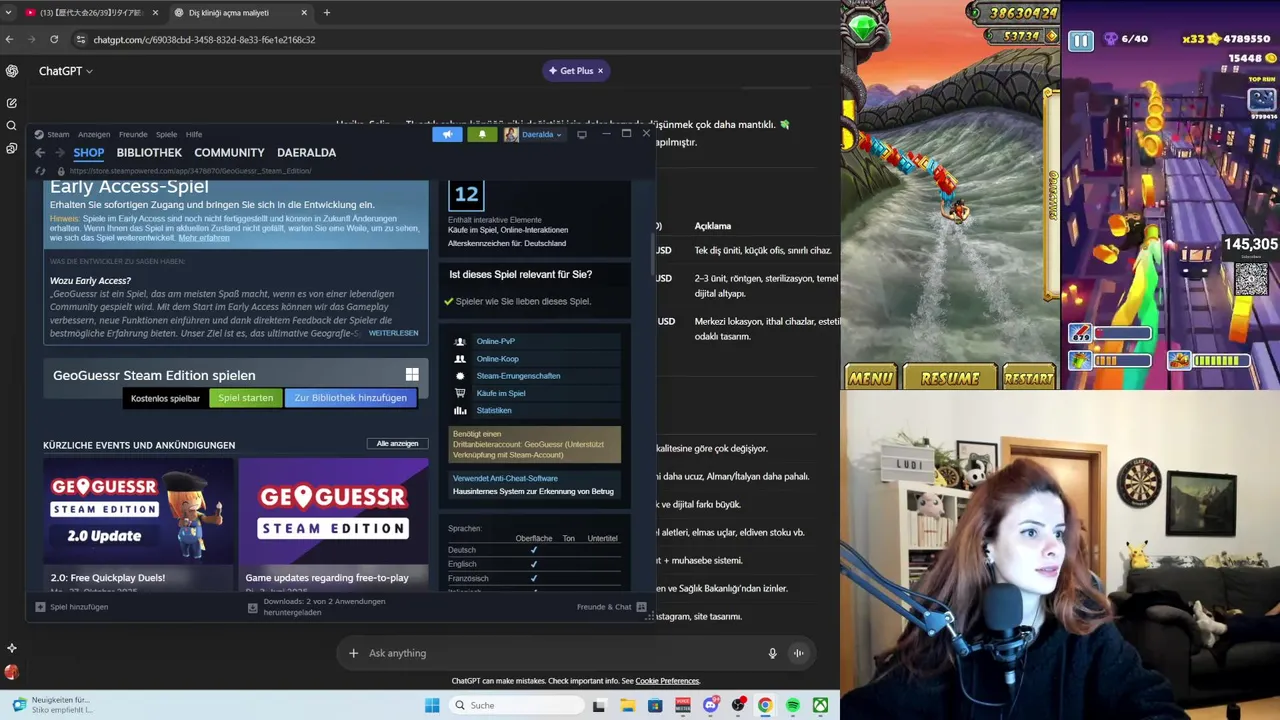Reload the Chrome page

pyautogui.click(x=54, y=40)
